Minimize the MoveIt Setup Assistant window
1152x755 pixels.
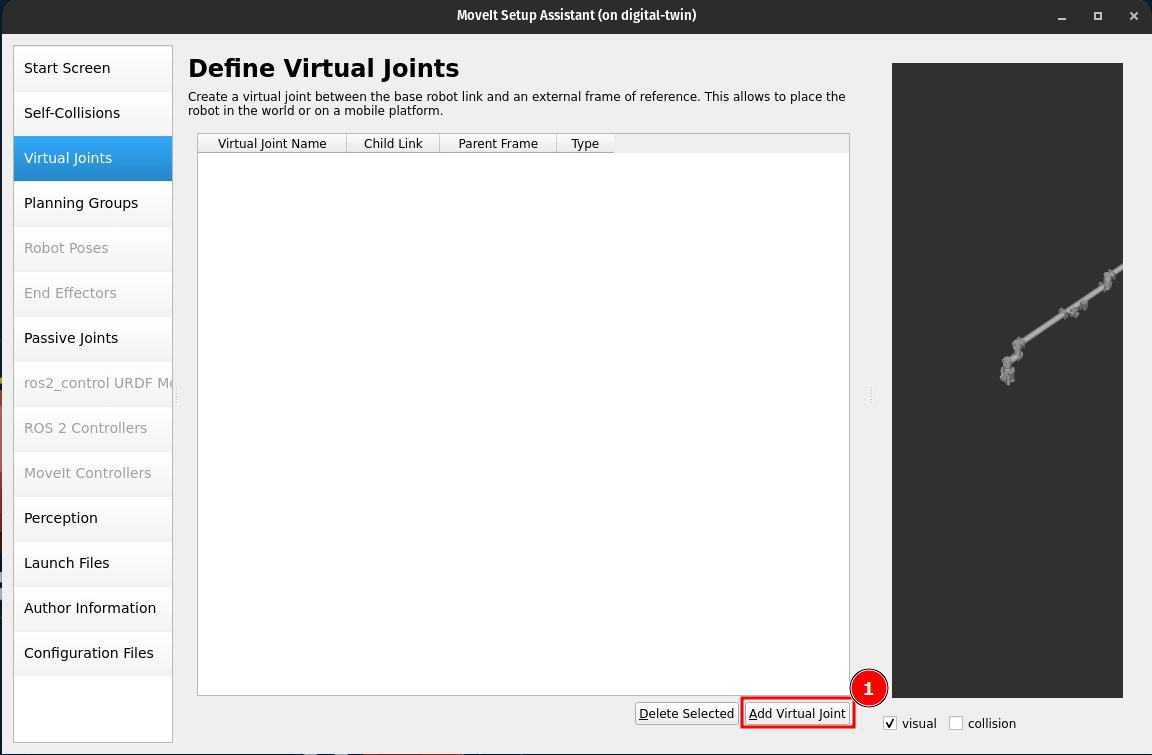click(x=1062, y=16)
